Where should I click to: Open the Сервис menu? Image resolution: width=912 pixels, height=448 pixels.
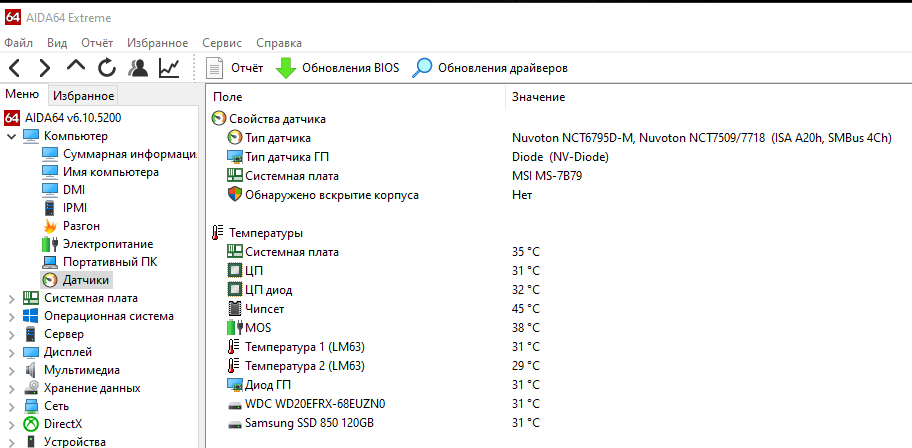click(x=222, y=43)
